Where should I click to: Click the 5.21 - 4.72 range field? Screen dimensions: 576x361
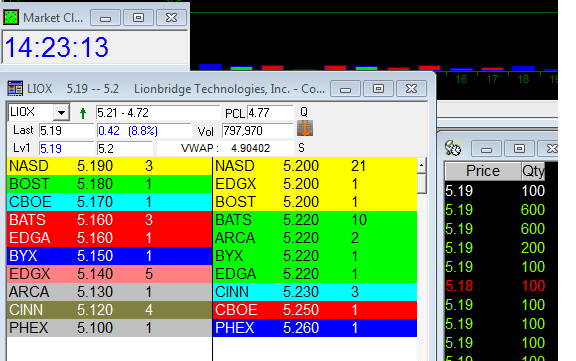pos(158,113)
